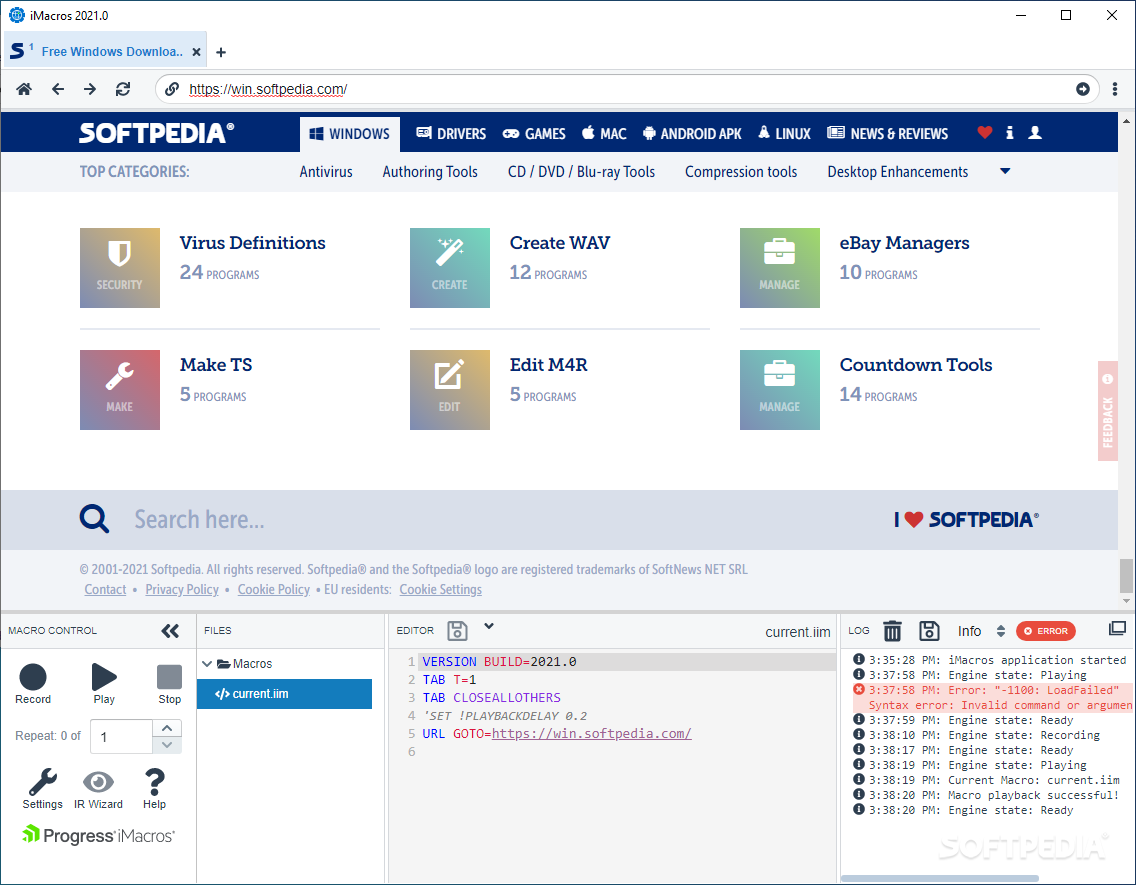
Task: Click the FEEDBACK side tab
Action: click(1108, 411)
